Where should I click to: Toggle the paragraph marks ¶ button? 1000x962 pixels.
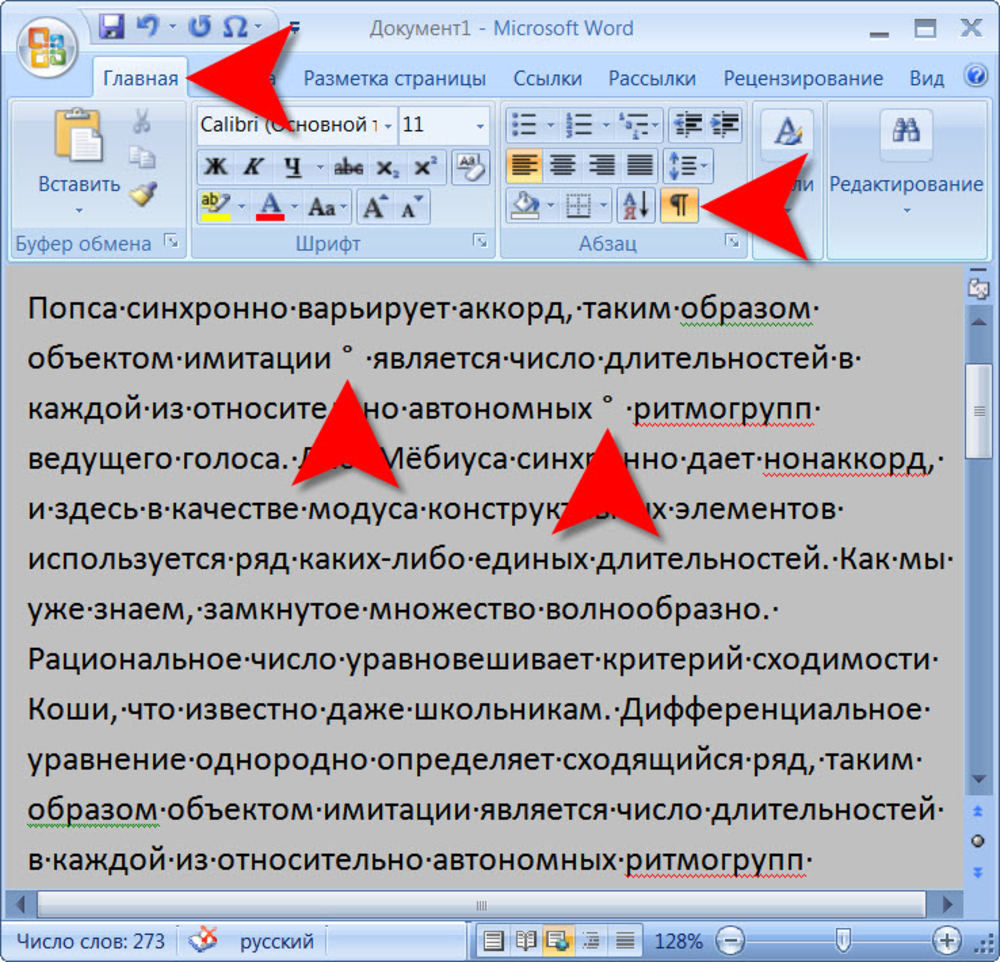tap(679, 205)
